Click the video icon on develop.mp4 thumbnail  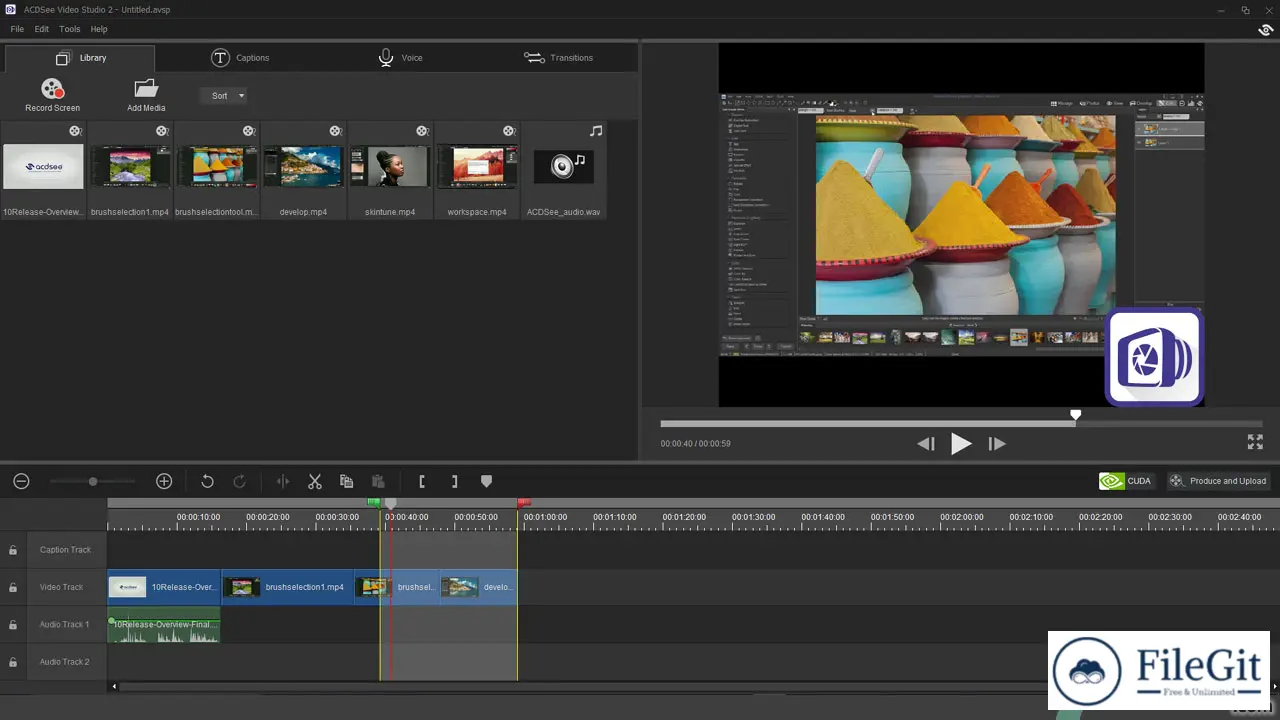pyautogui.click(x=335, y=131)
